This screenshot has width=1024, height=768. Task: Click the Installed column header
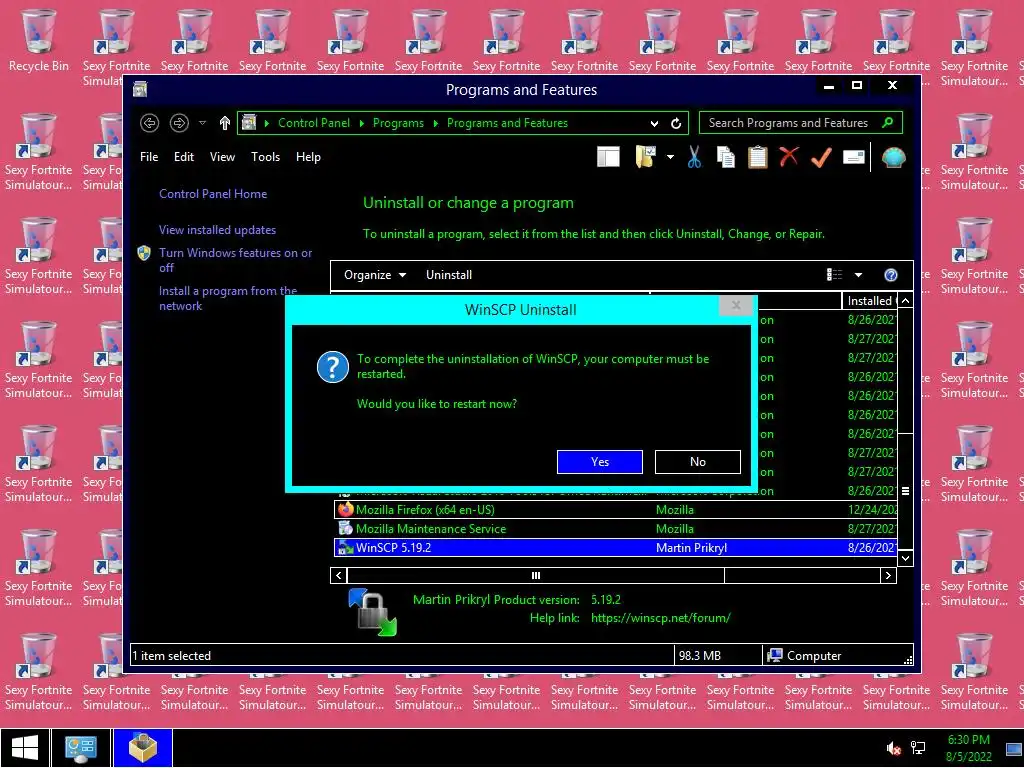(x=869, y=300)
